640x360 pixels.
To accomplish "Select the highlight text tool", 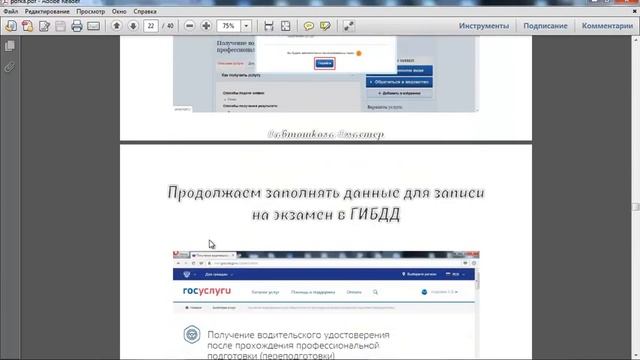I will click(325, 26).
